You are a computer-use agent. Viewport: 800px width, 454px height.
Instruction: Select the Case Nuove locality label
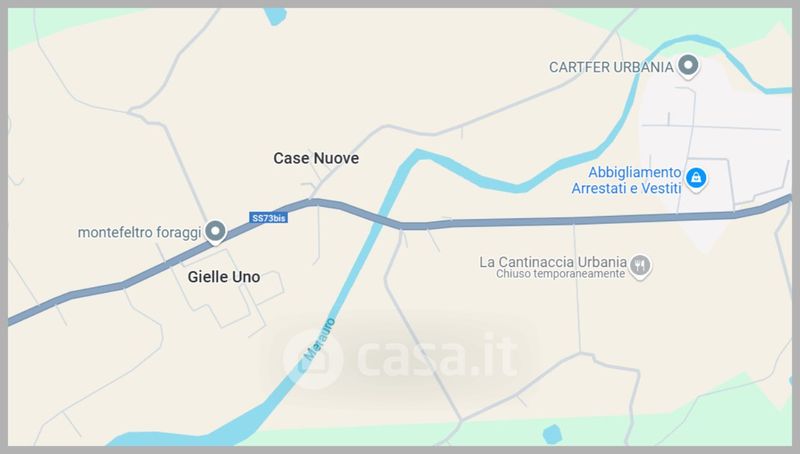pos(316,158)
